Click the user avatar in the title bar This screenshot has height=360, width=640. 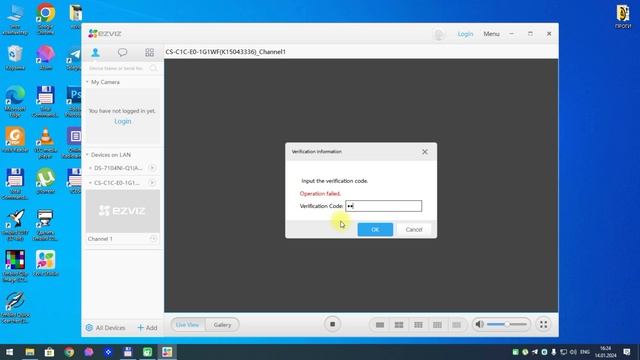coord(439,34)
